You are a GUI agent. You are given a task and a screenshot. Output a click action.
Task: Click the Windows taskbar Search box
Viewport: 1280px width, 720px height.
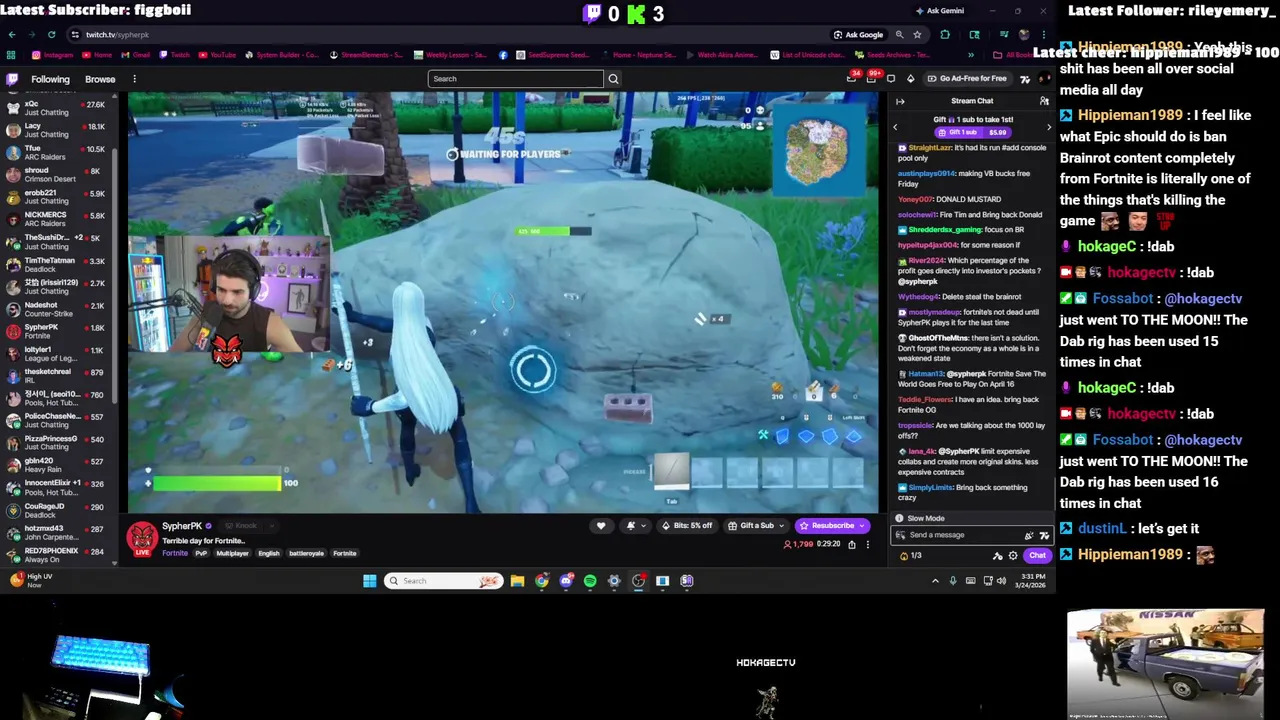click(x=444, y=581)
